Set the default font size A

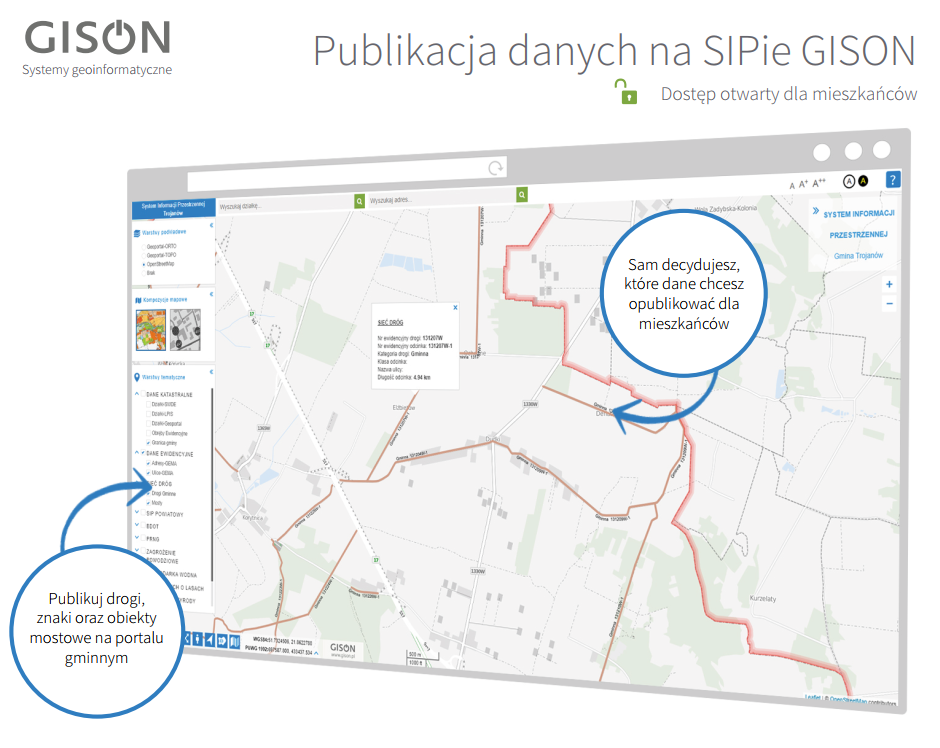point(792,186)
